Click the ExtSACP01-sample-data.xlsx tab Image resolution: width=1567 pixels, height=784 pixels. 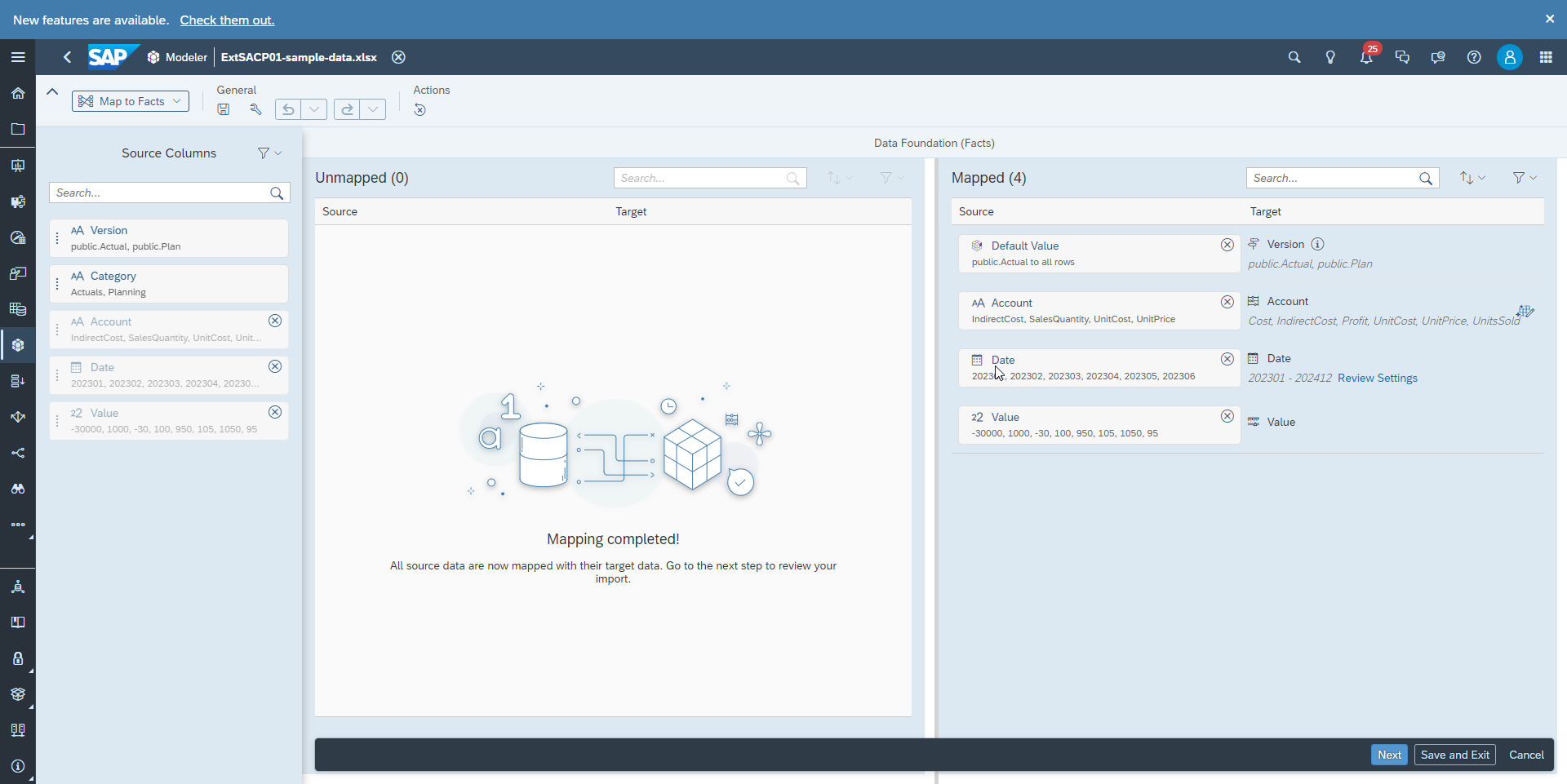(298, 57)
